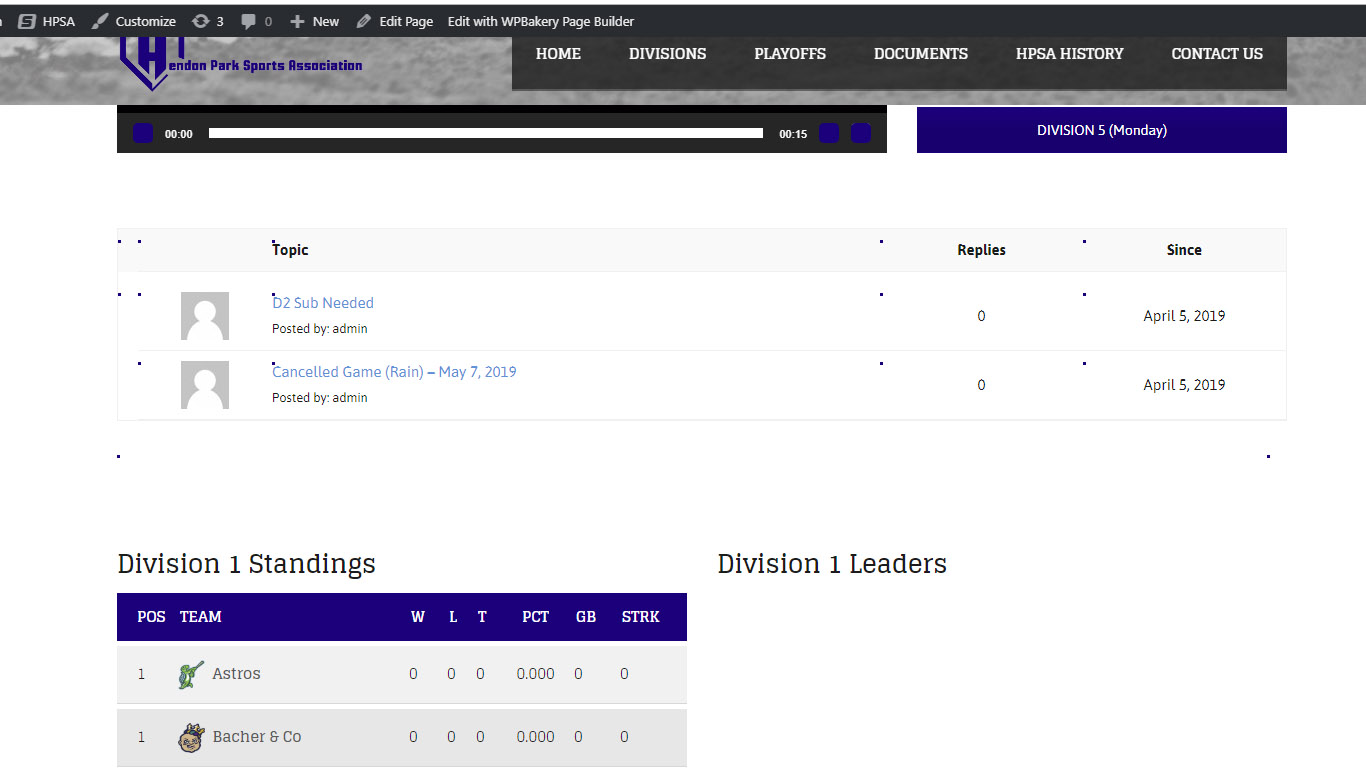This screenshot has width=1366, height=768.
Task: Click the audio progress bar
Action: [485, 131]
